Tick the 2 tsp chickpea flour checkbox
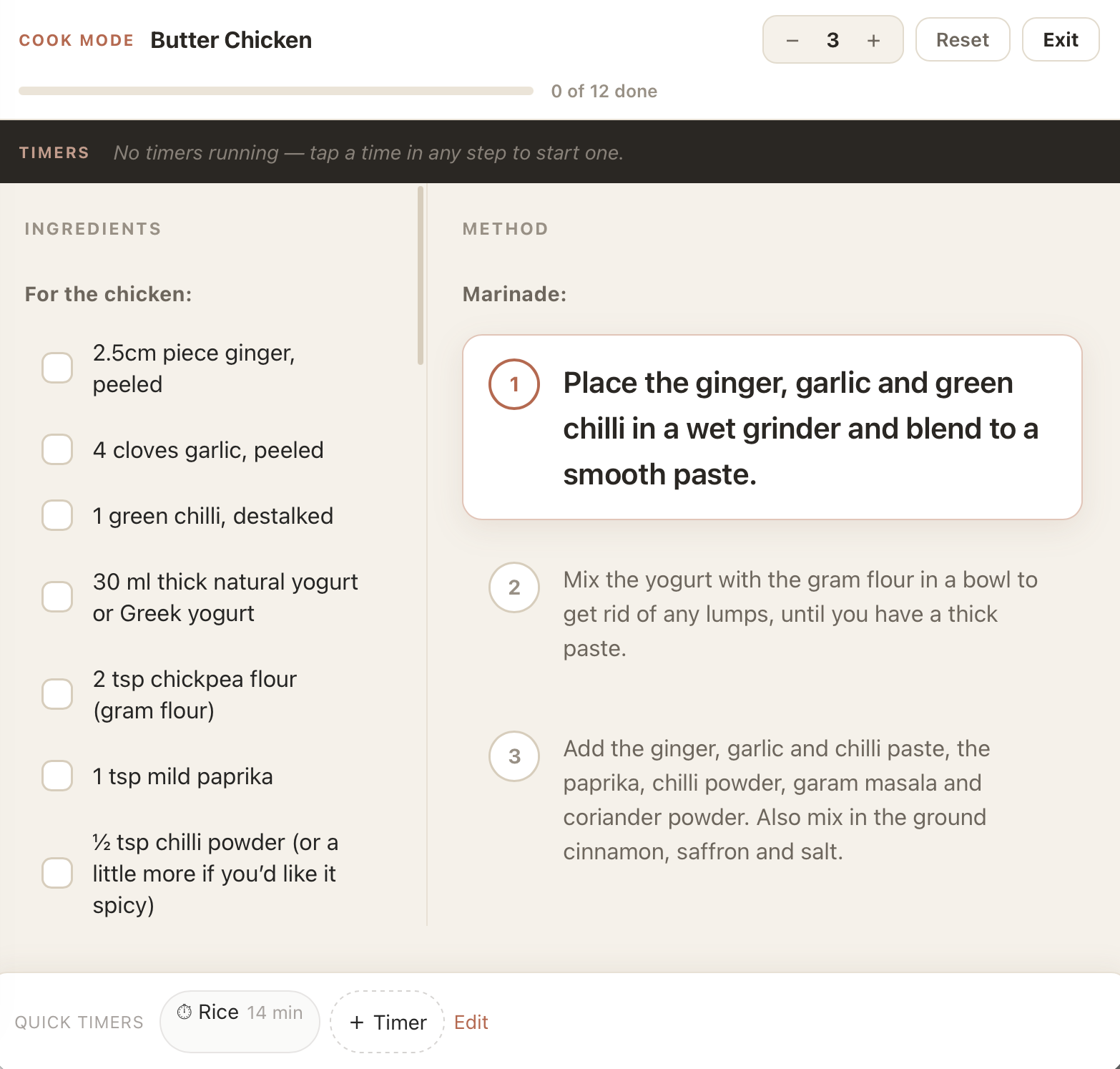Image resolution: width=1120 pixels, height=1069 pixels. 57,694
